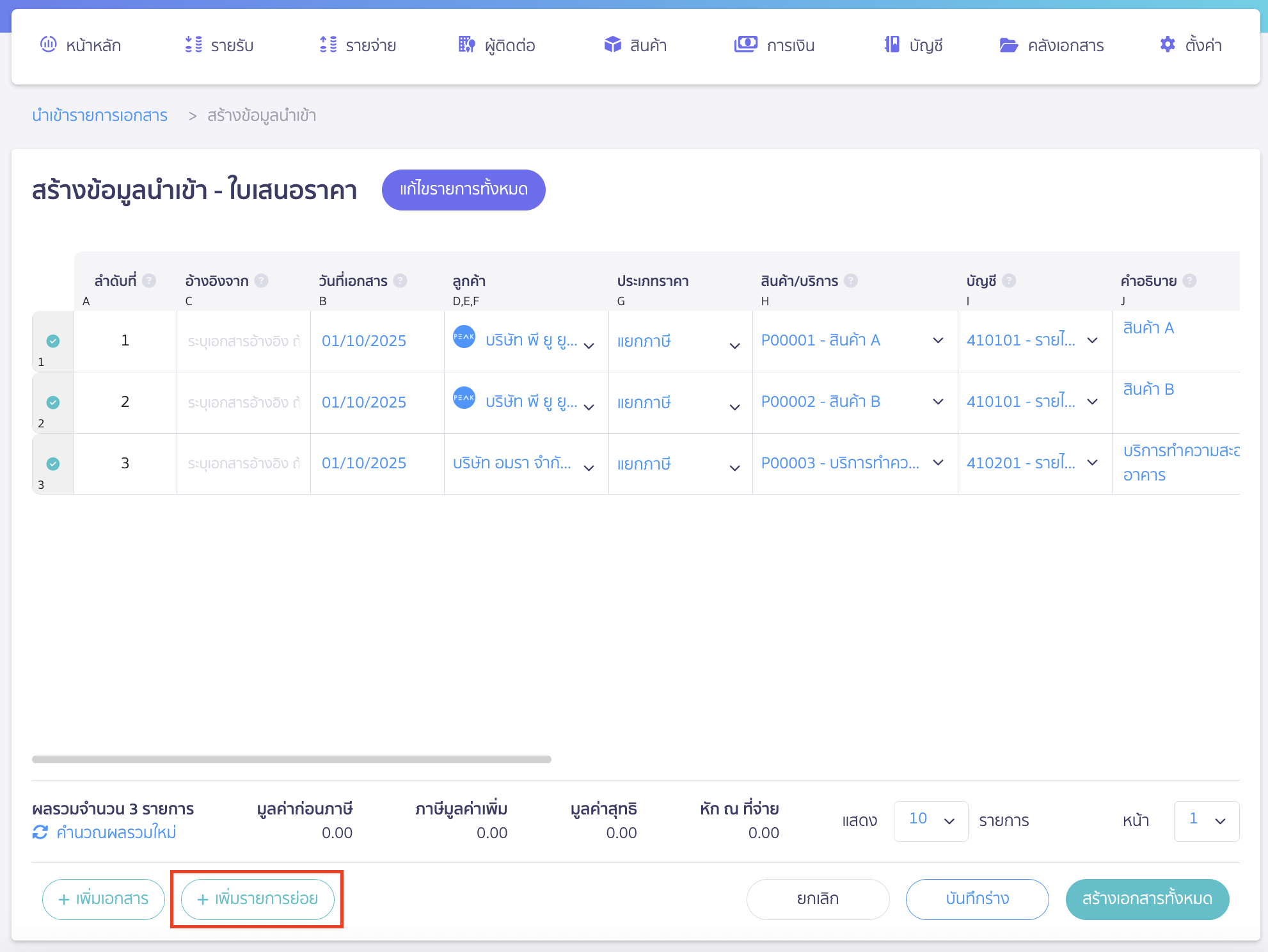Image resolution: width=1268 pixels, height=952 pixels.
Task: Click the แก้ไขรายการทั้งหมด button
Action: 463,189
